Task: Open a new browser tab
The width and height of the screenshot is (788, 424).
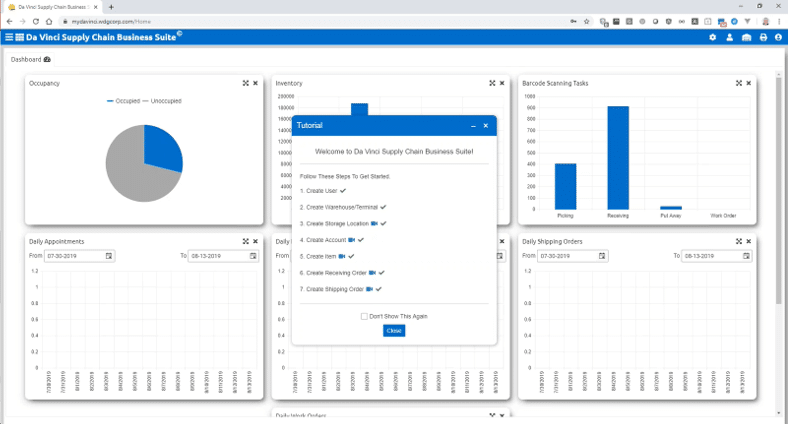Action: point(111,7)
